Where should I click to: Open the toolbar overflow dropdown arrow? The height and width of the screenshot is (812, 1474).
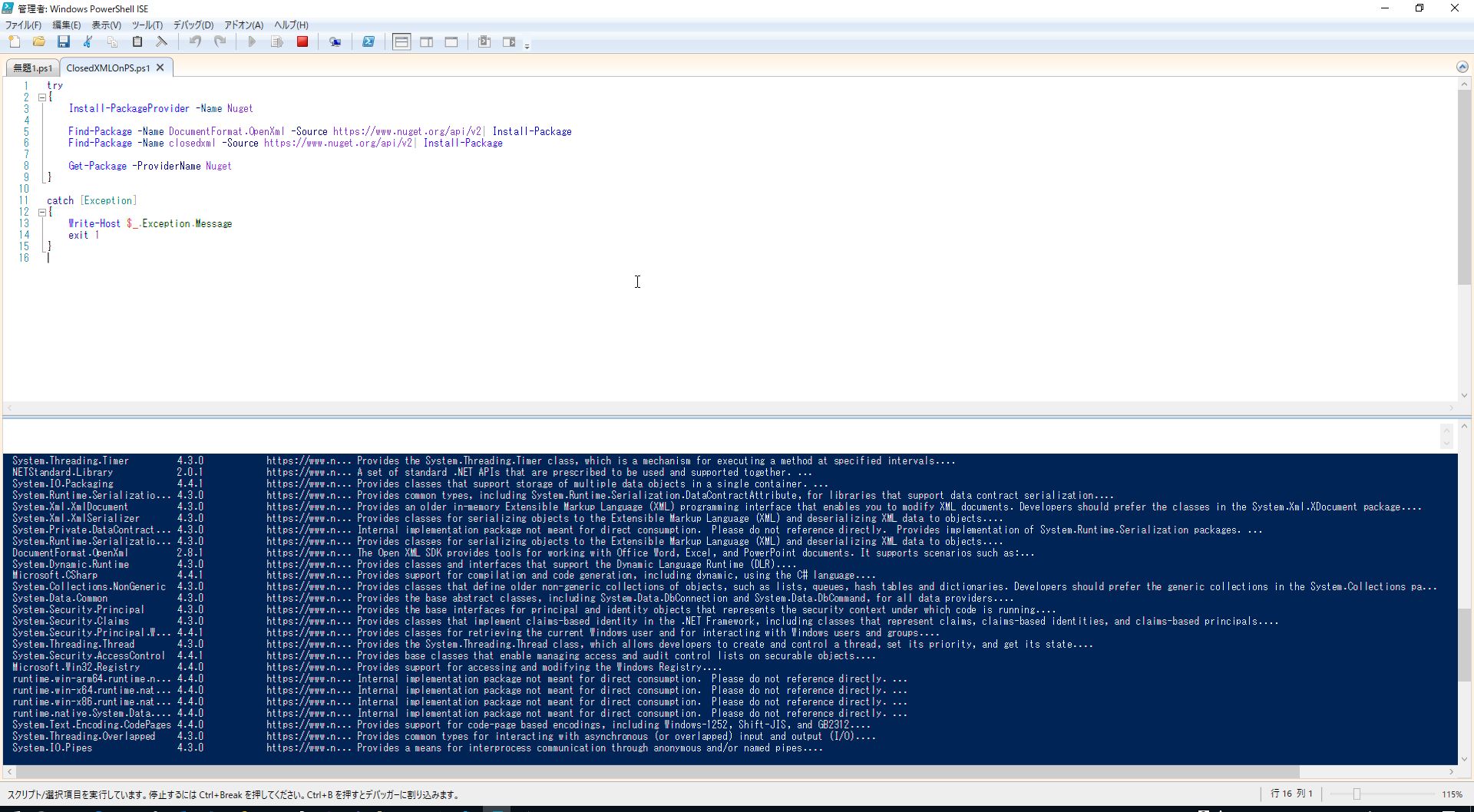coord(527,45)
